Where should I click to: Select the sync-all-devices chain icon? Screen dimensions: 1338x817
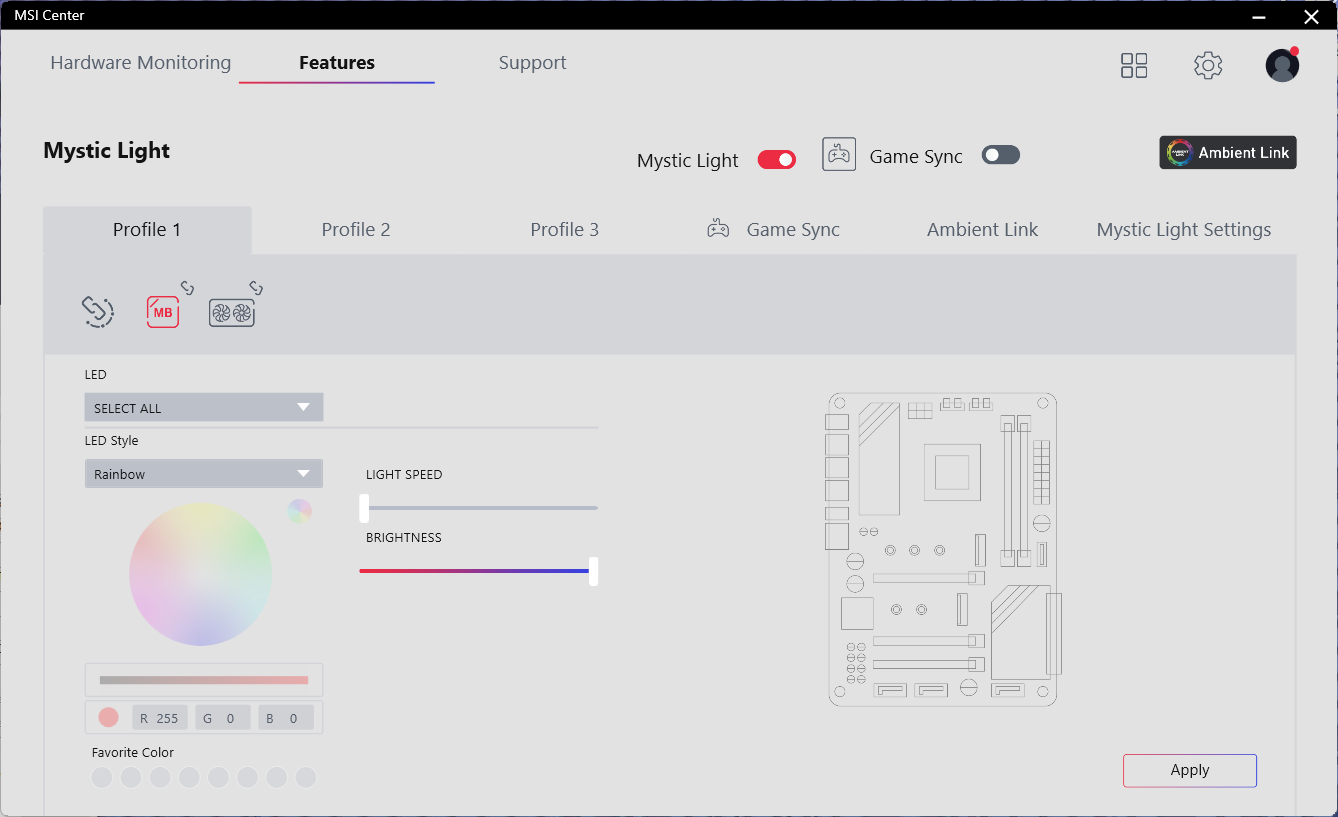(x=98, y=312)
